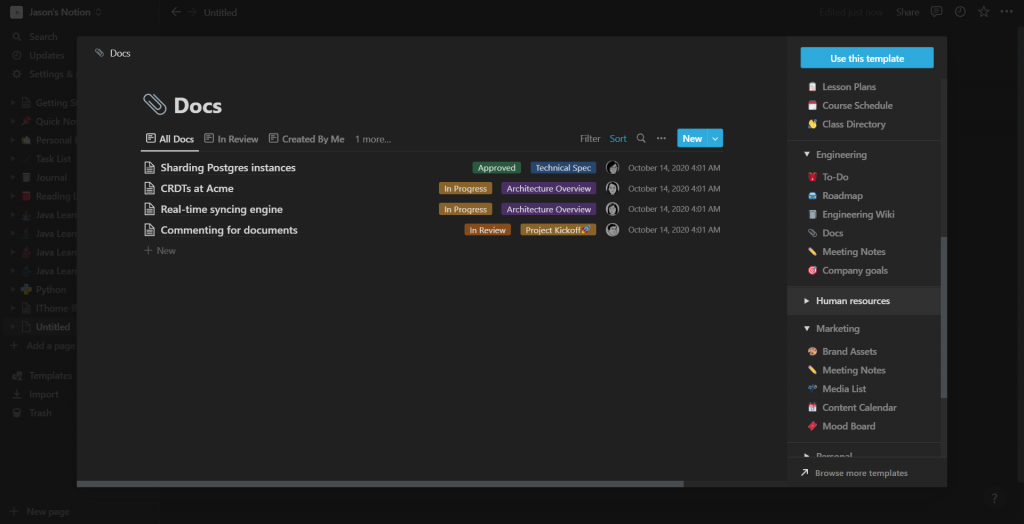Viewport: 1024px width, 524px height.
Task: Open Real-time syncing engine document
Action: [221, 210]
